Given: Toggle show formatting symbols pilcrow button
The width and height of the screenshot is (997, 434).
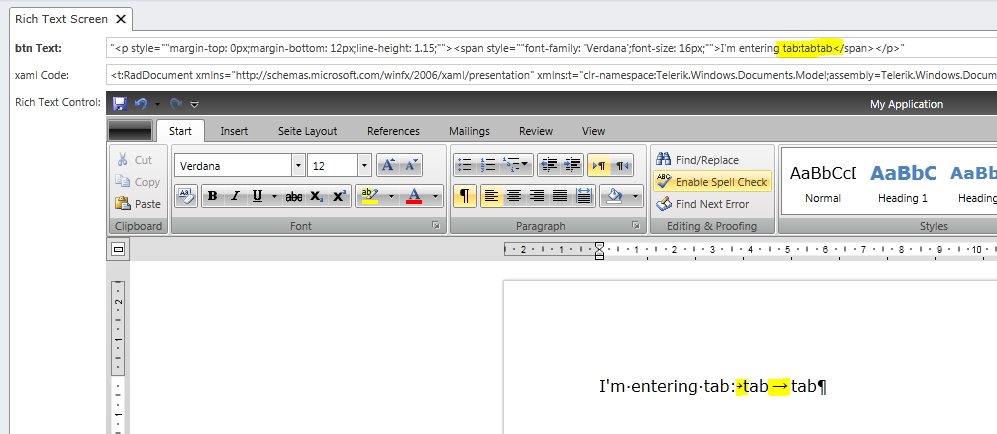Looking at the screenshot, I should click(x=465, y=196).
